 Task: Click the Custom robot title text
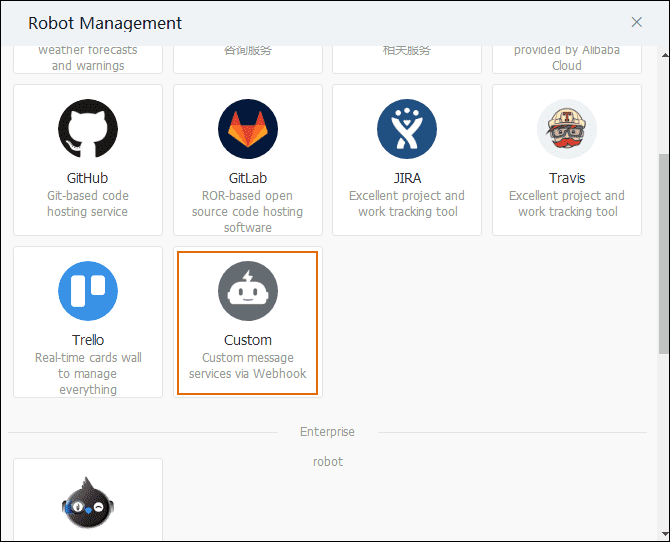coord(247,340)
